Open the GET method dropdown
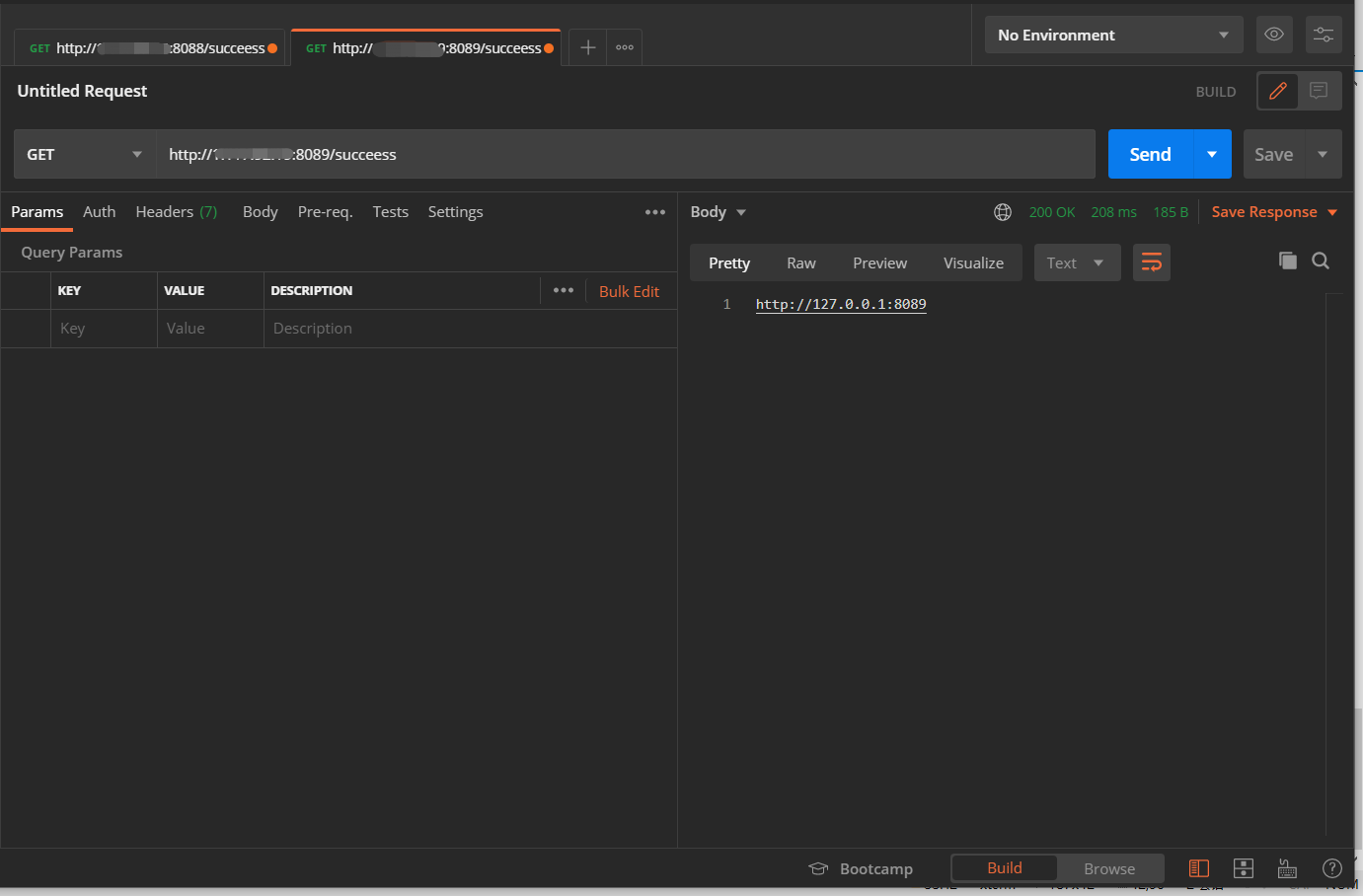The height and width of the screenshot is (896, 1363). [x=85, y=154]
